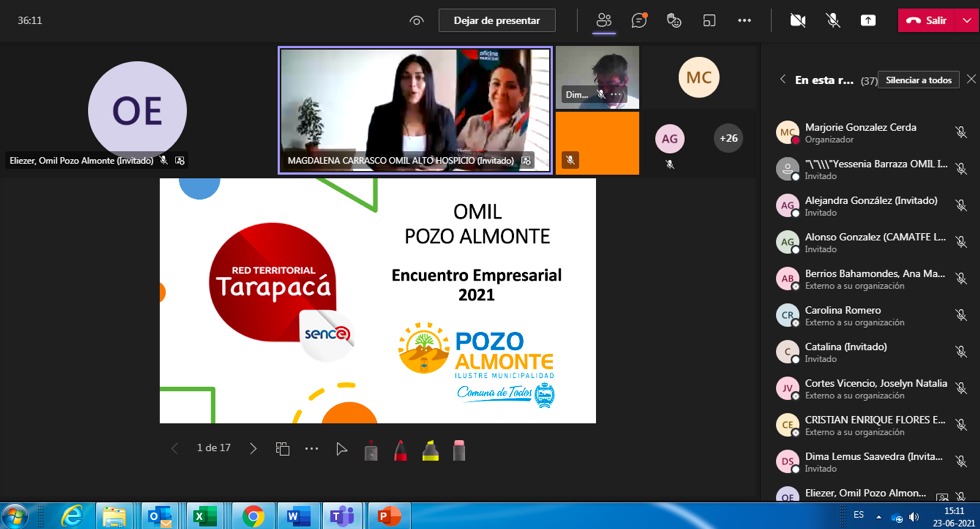980x529 pixels.
Task: Click the Dejar de presentar button
Action: click(x=497, y=20)
